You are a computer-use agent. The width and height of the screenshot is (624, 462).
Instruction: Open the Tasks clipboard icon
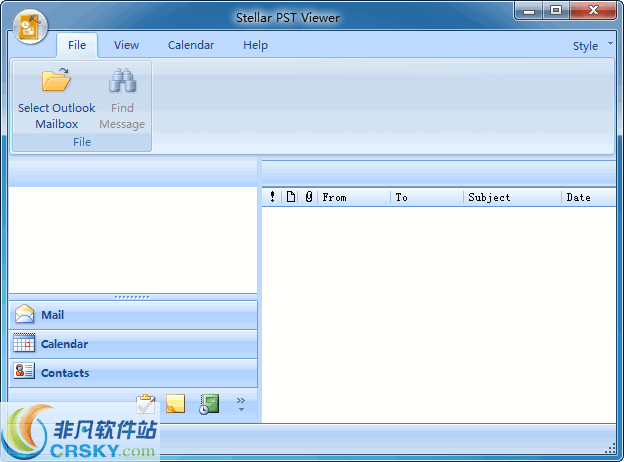[x=146, y=404]
